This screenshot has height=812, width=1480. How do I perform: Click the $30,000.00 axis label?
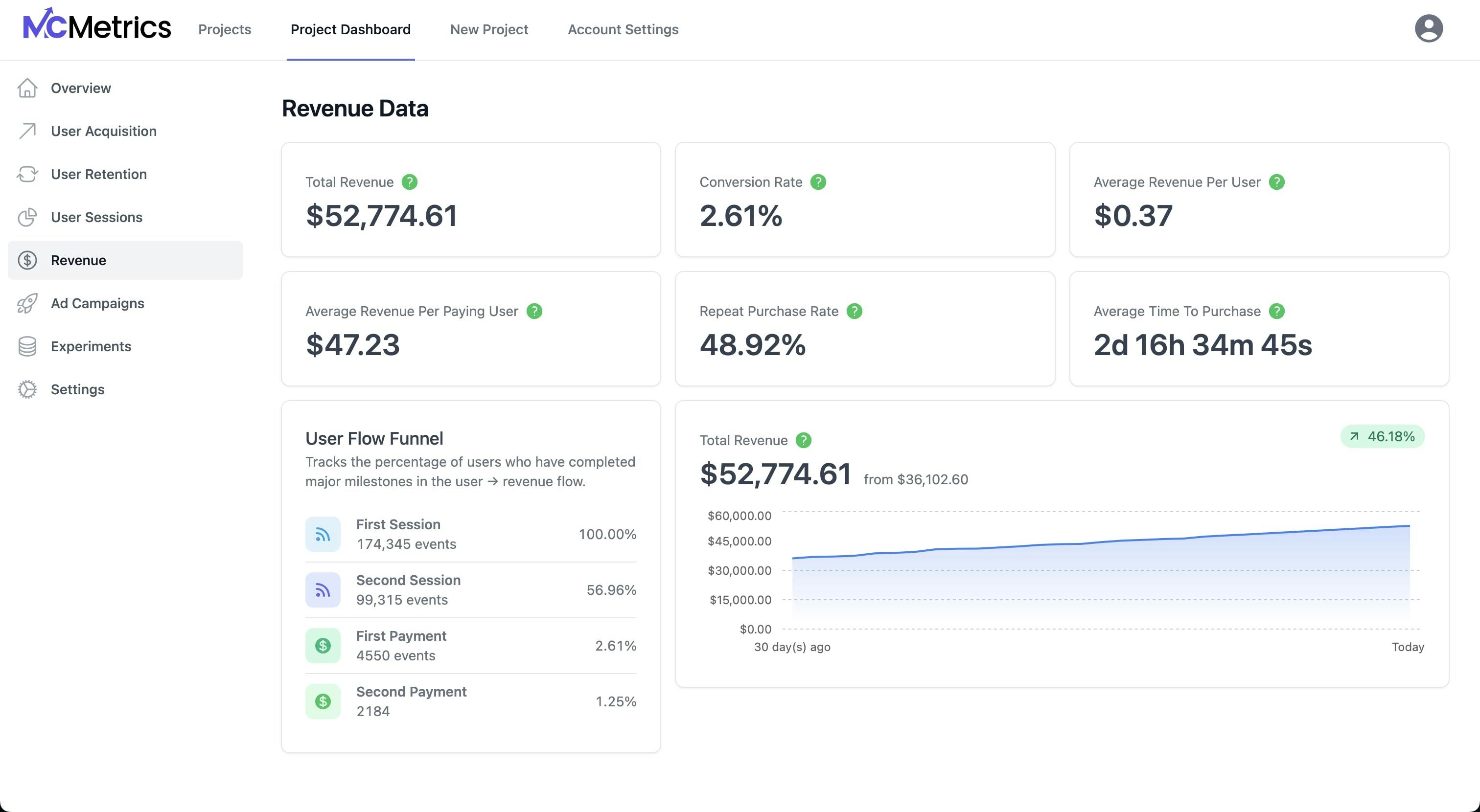coord(740,570)
